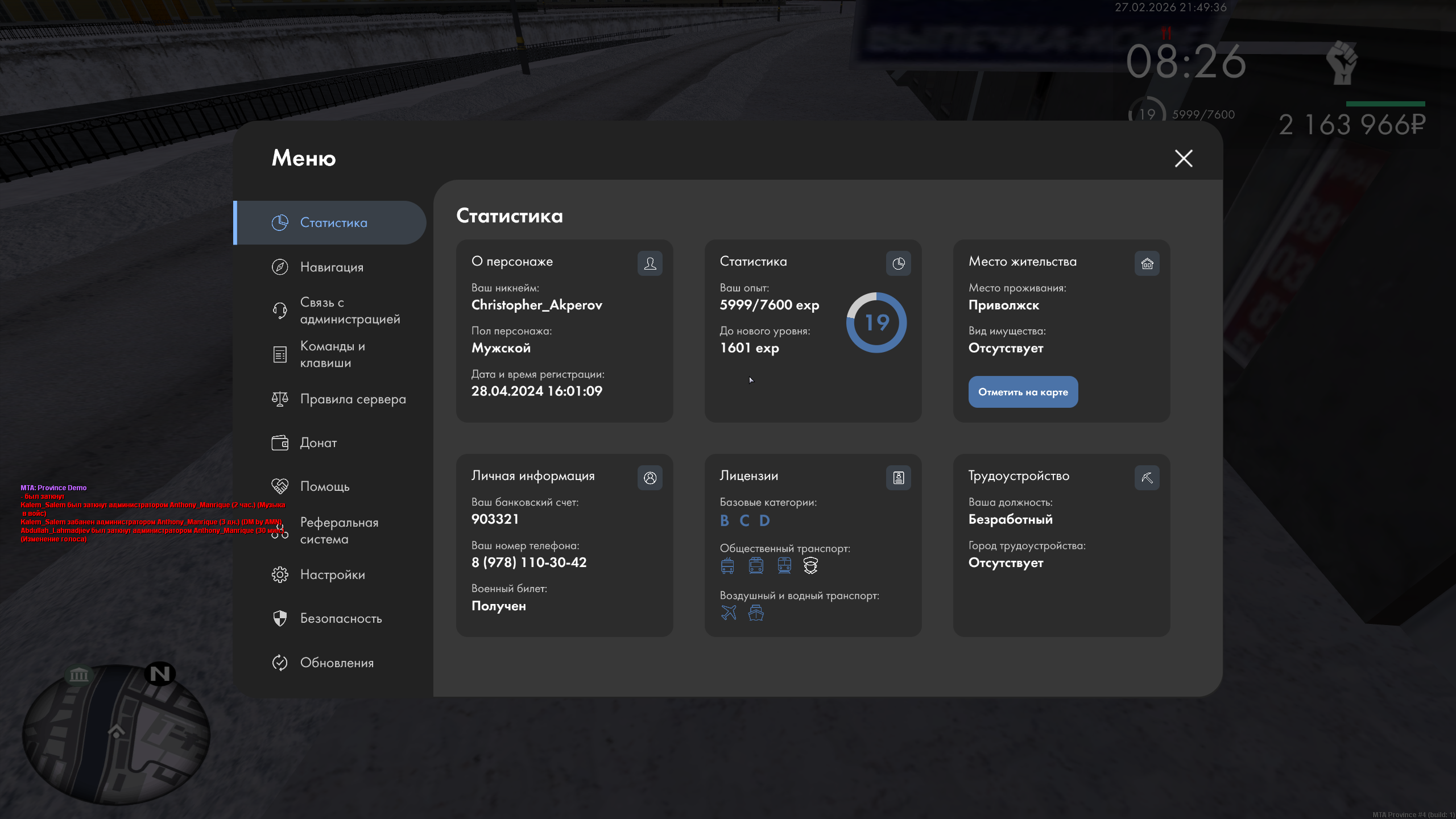Go to Правила сервера section
Image resolution: width=1456 pixels, height=819 pixels.
point(353,399)
